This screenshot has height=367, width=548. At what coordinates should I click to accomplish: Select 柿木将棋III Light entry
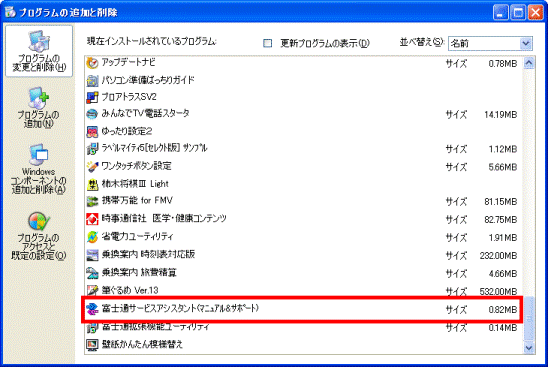[135, 184]
